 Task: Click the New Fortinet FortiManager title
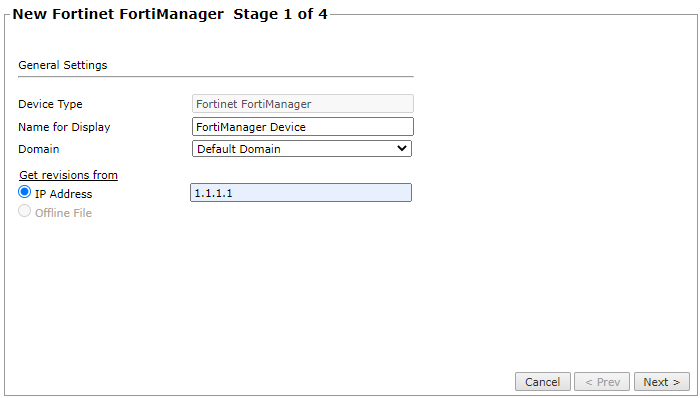pos(118,14)
